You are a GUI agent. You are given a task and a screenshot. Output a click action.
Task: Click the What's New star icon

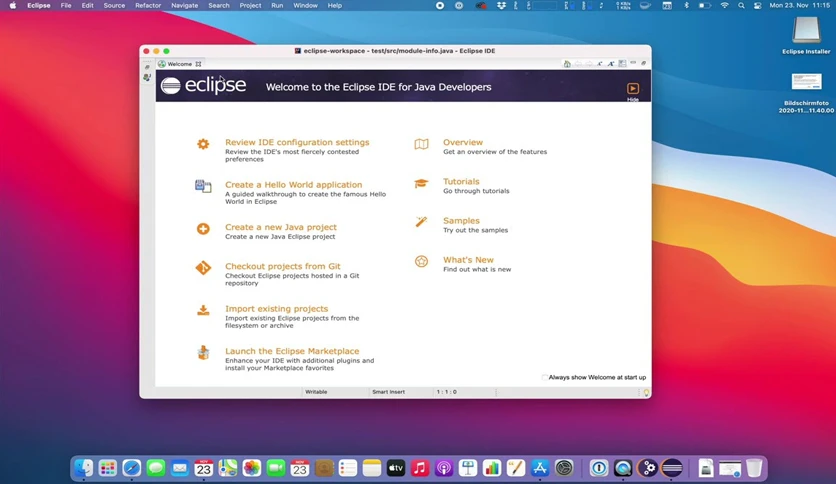pos(421,261)
